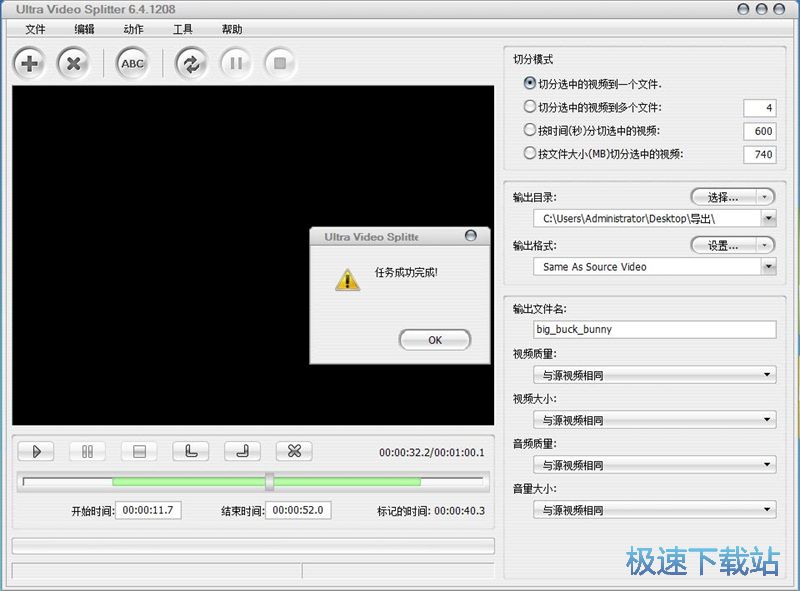Open the 帮助 menu
Screen dimensions: 800x591
[232, 29]
